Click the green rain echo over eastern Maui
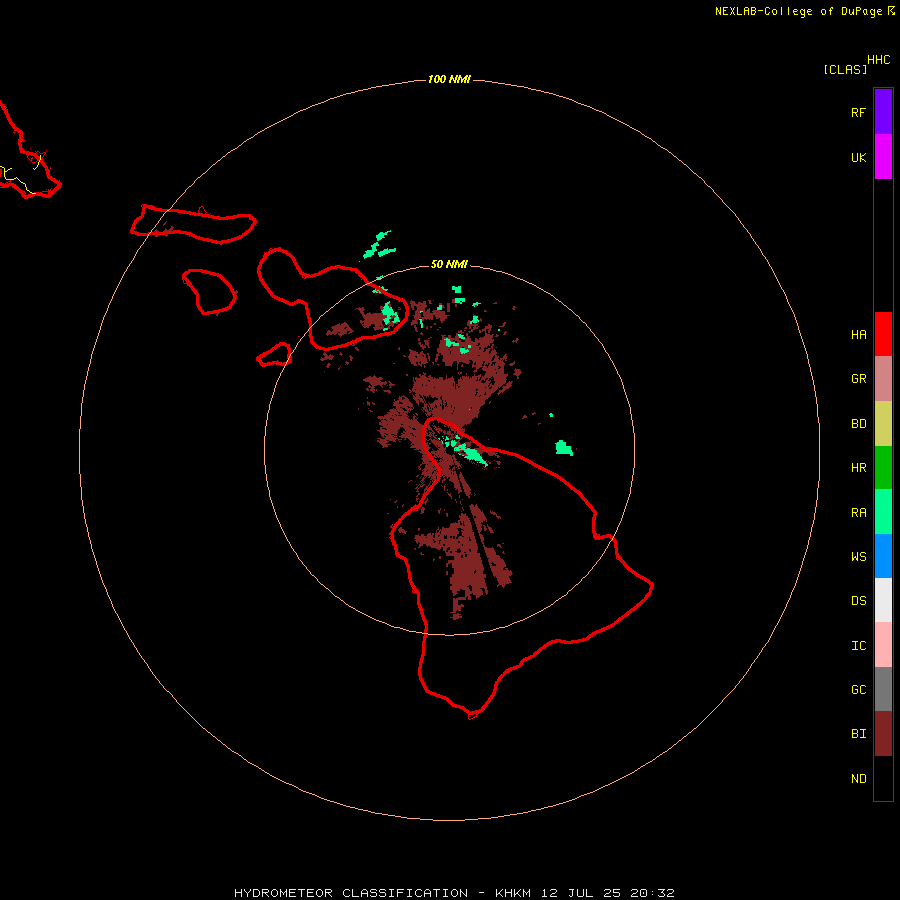This screenshot has width=900, height=900. click(x=391, y=313)
